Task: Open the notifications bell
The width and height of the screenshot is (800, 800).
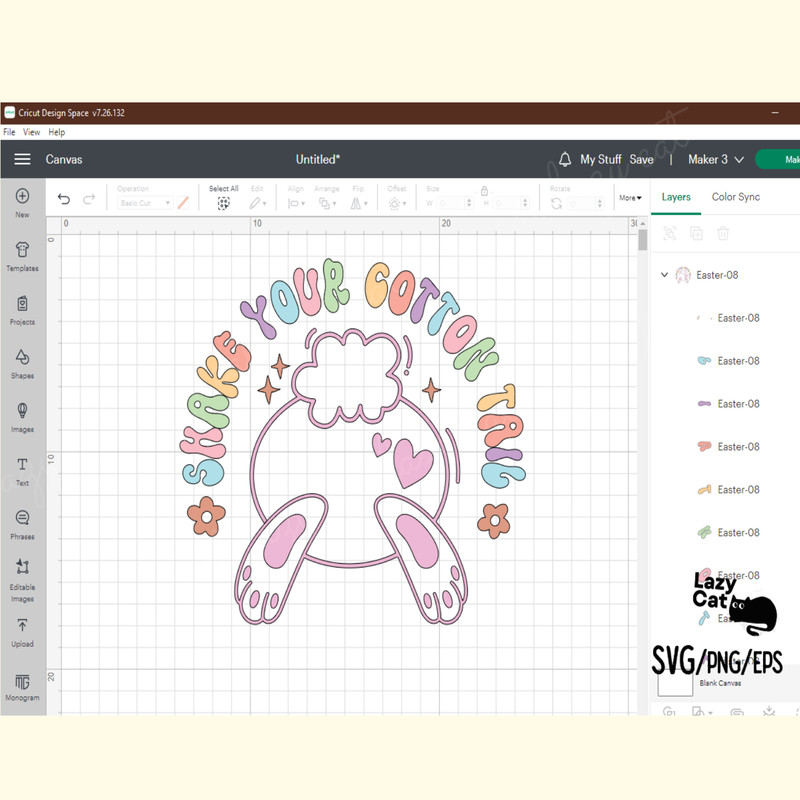Action: point(566,159)
